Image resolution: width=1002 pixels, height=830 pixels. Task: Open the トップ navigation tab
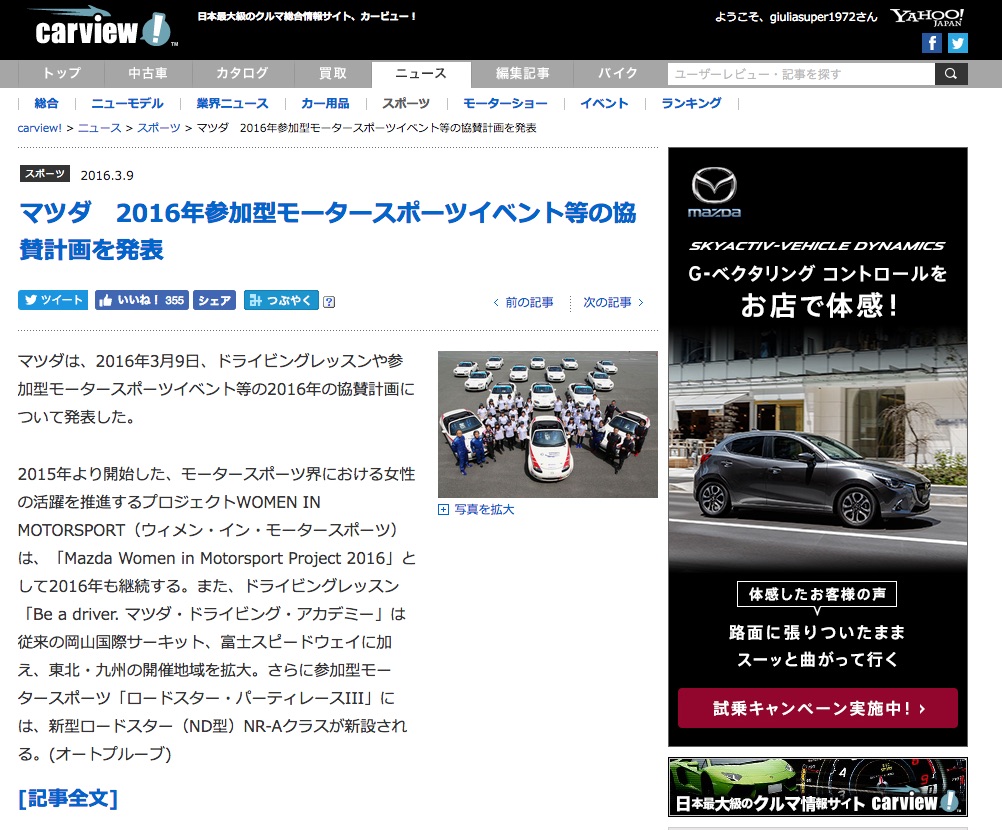61,73
